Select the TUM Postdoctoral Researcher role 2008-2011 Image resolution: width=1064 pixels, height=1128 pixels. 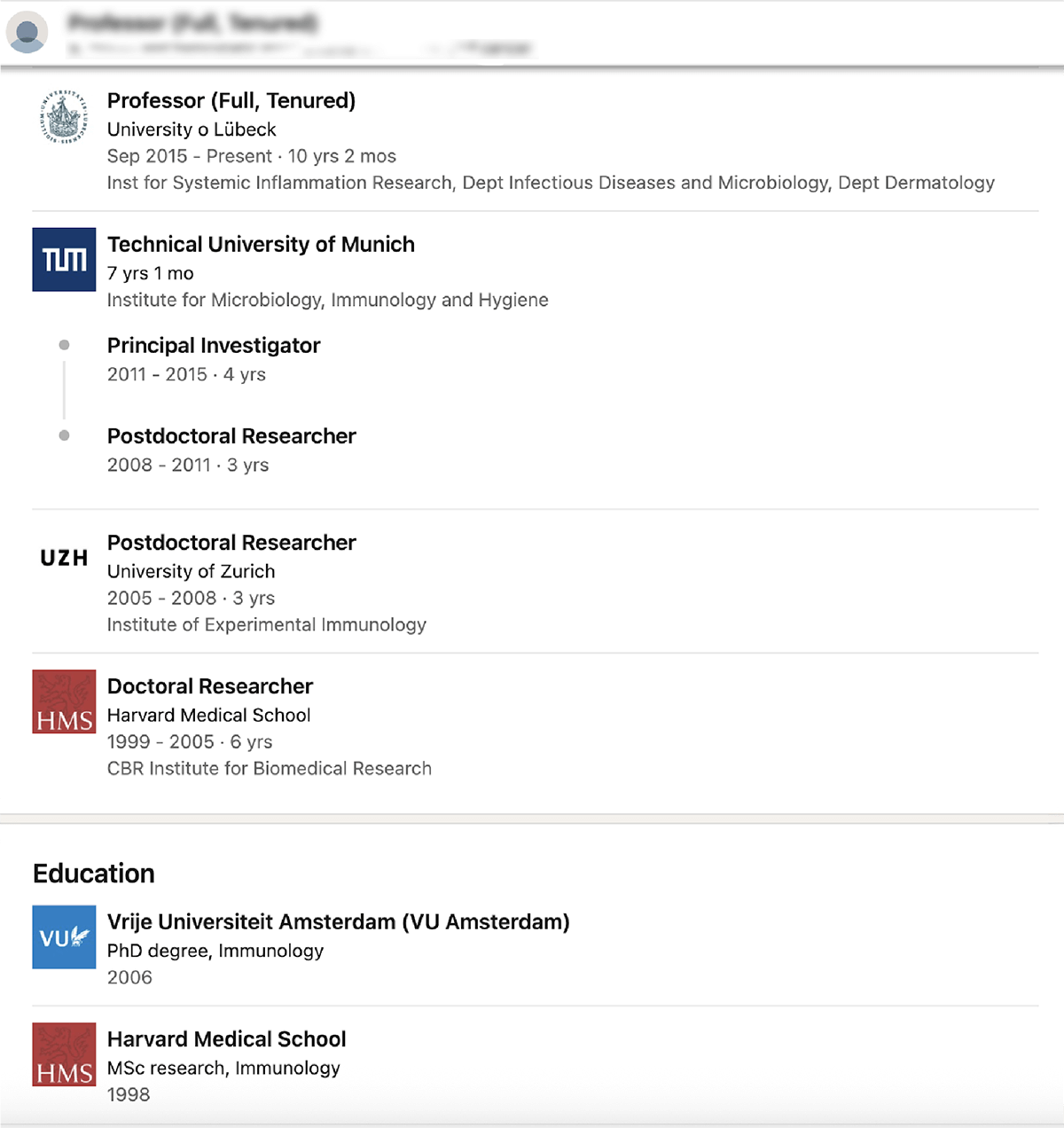231,436
